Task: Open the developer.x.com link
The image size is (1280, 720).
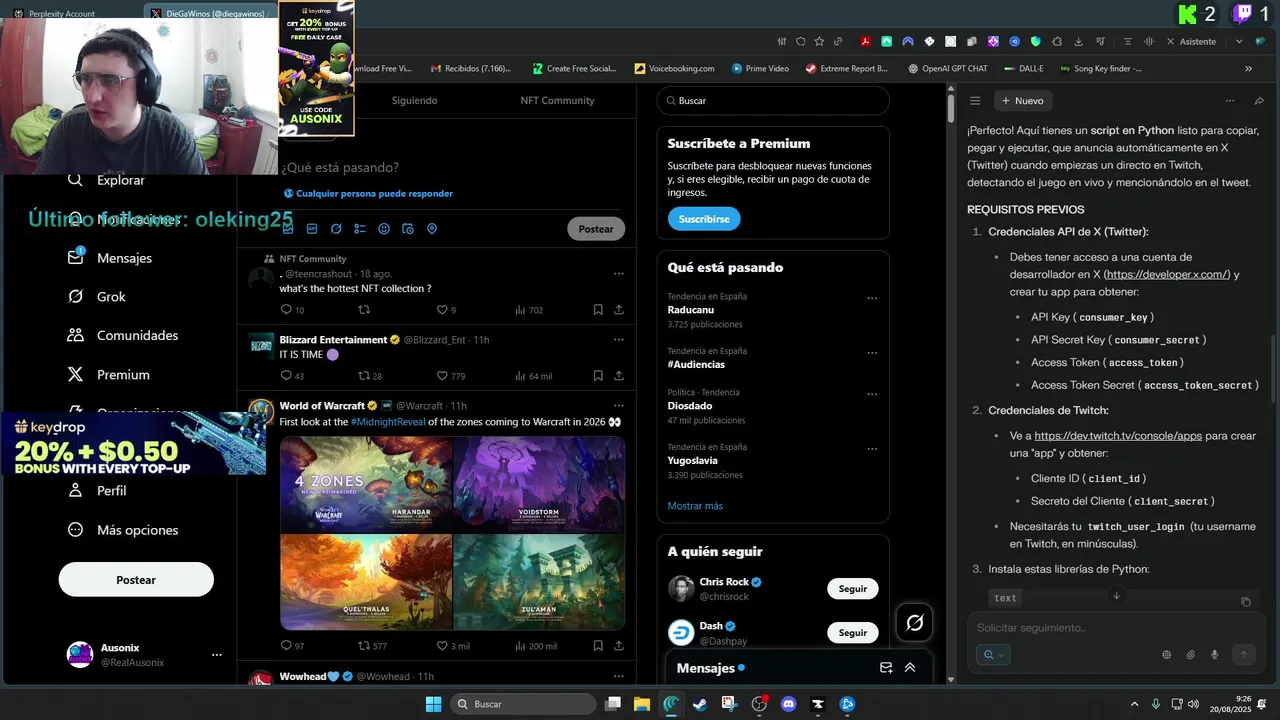Action: [1167, 275]
